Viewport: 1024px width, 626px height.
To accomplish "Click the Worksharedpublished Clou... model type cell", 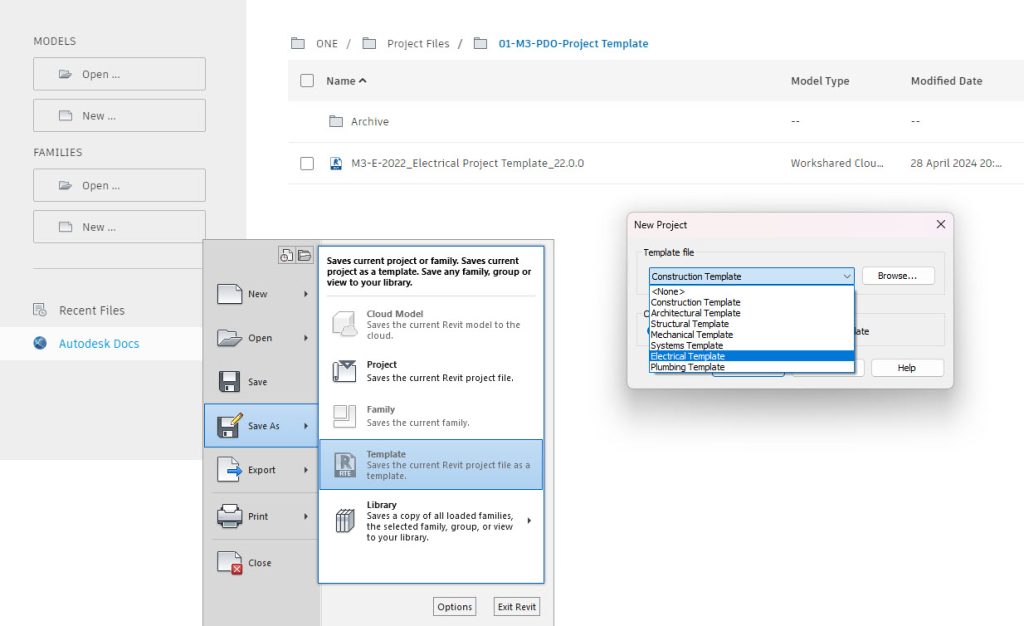I will tap(837, 163).
